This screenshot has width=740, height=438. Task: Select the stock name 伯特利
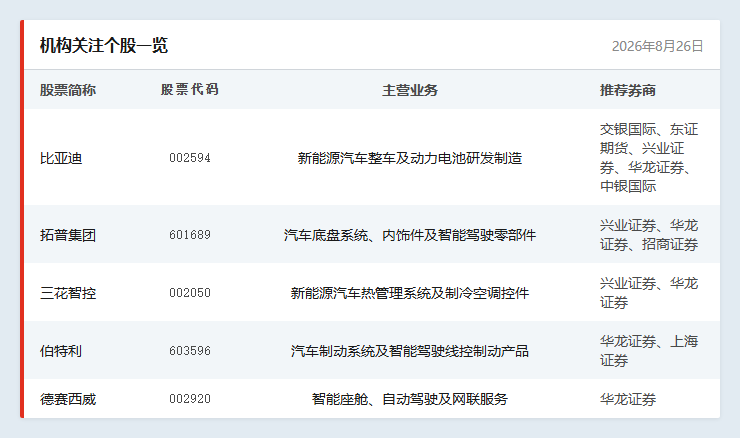pyautogui.click(x=61, y=351)
